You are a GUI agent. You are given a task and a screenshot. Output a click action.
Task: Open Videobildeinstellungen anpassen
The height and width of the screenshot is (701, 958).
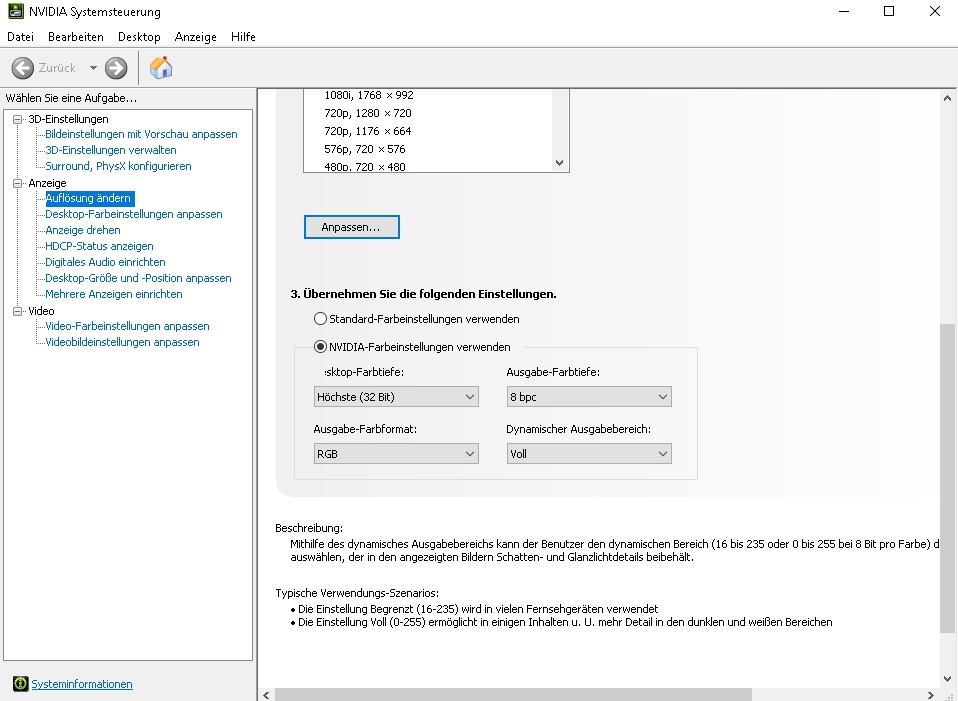(122, 342)
